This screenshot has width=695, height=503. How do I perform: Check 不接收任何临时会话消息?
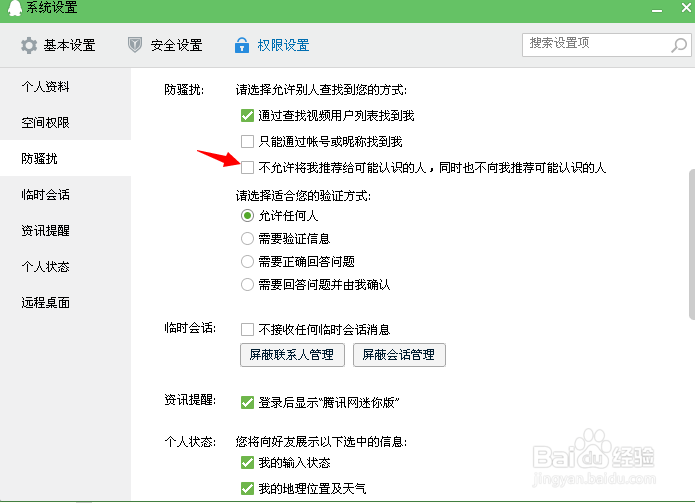click(x=247, y=329)
